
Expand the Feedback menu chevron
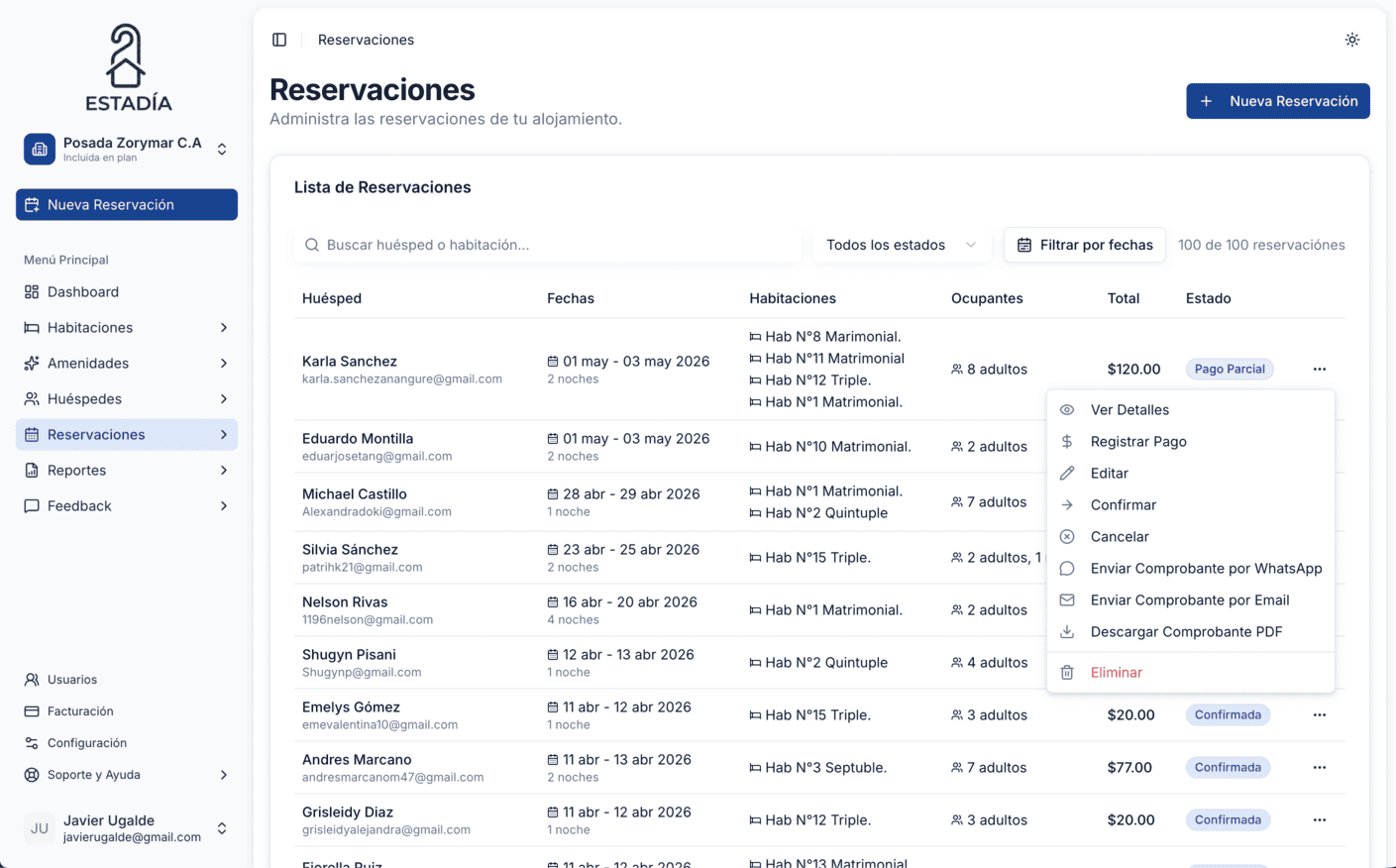click(224, 505)
